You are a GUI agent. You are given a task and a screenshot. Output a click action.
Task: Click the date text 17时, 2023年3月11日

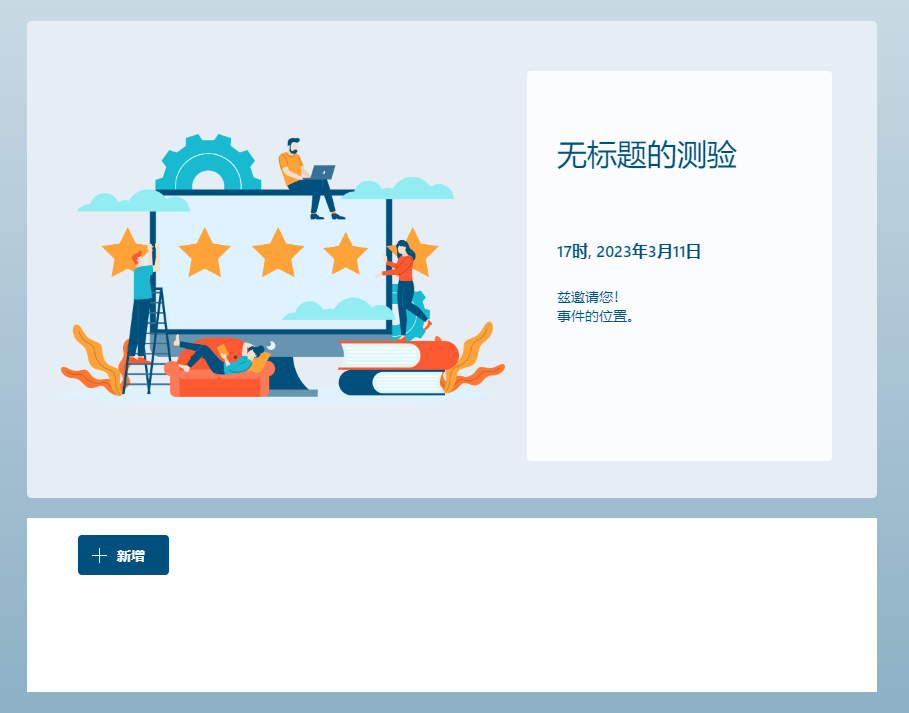click(x=629, y=251)
